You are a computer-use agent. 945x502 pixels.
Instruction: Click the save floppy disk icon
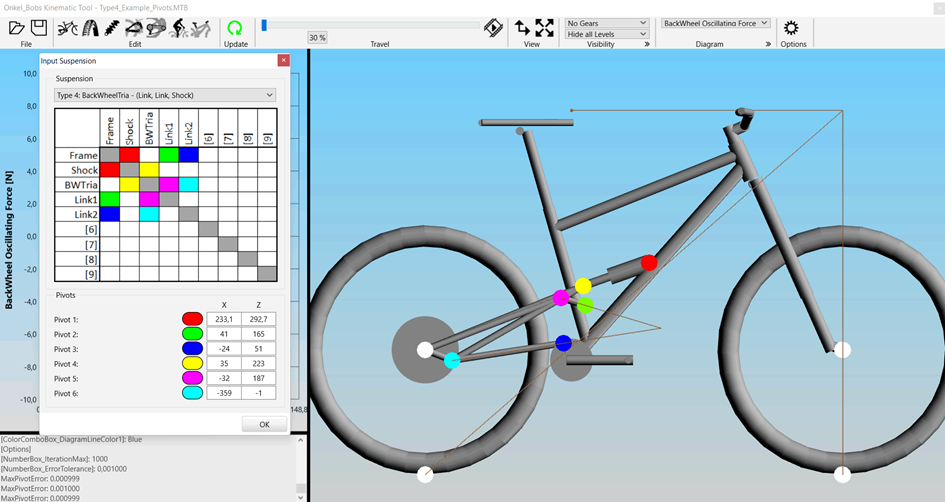(39, 28)
